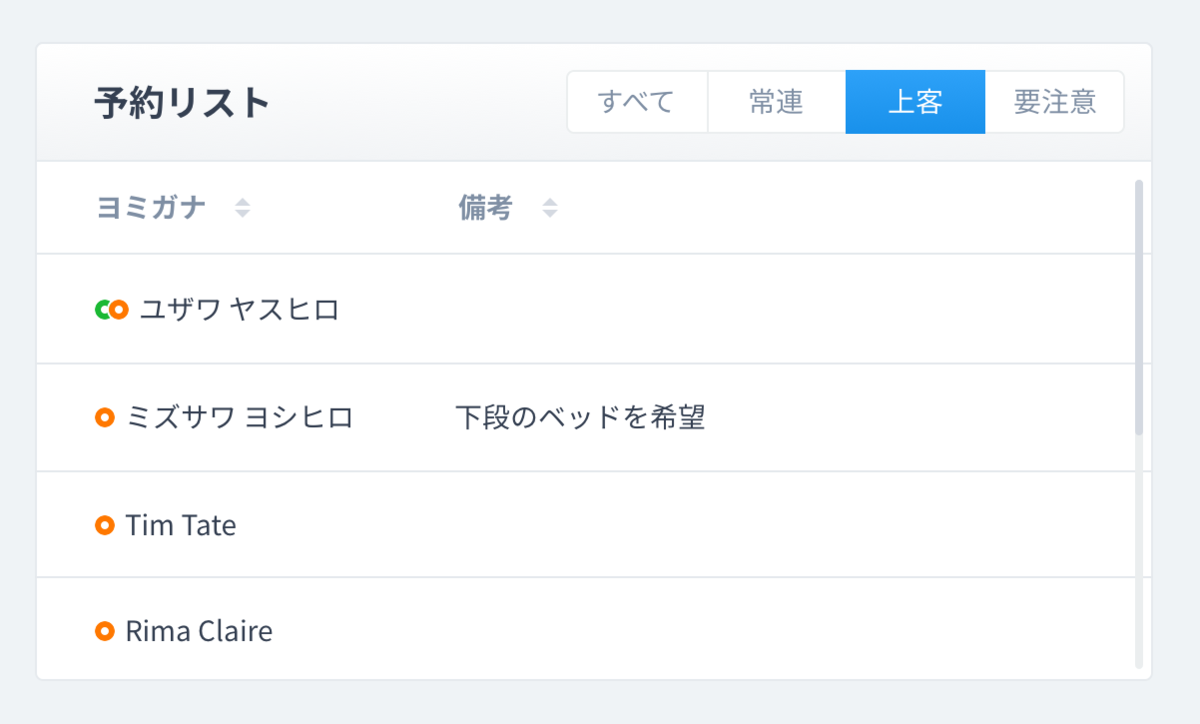This screenshot has width=1200, height=724.
Task: Sort by the ヨミガナ column header
Action: [152, 208]
